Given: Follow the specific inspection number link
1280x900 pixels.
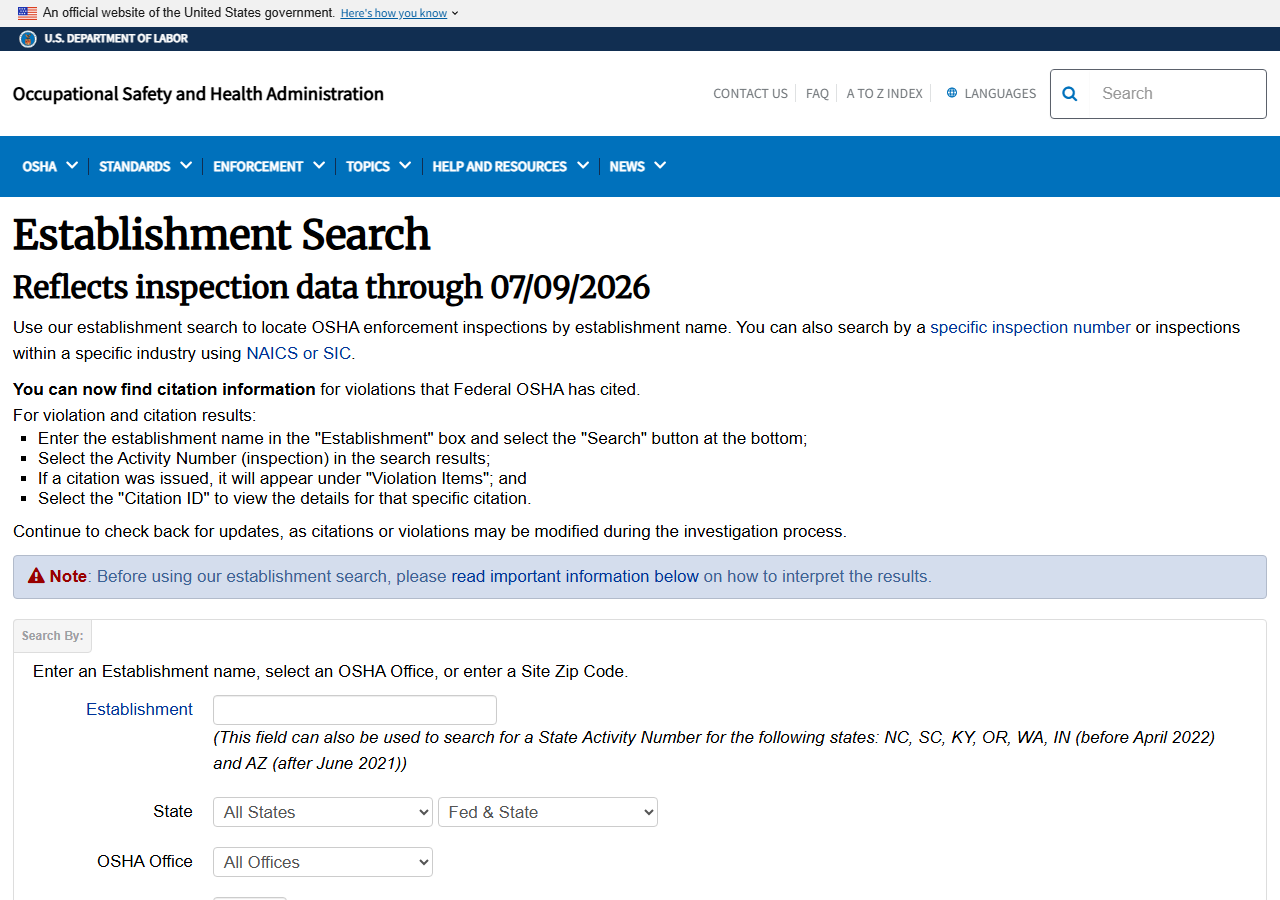Looking at the screenshot, I should click(x=1030, y=327).
